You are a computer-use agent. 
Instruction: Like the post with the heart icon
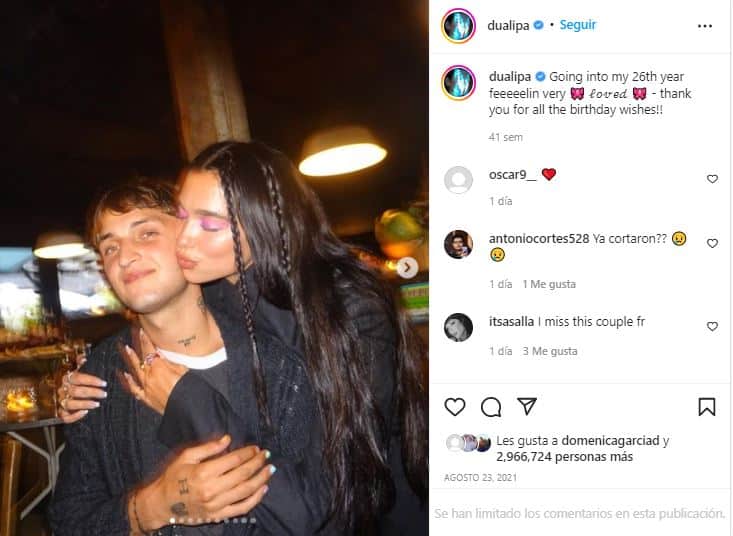coord(454,407)
